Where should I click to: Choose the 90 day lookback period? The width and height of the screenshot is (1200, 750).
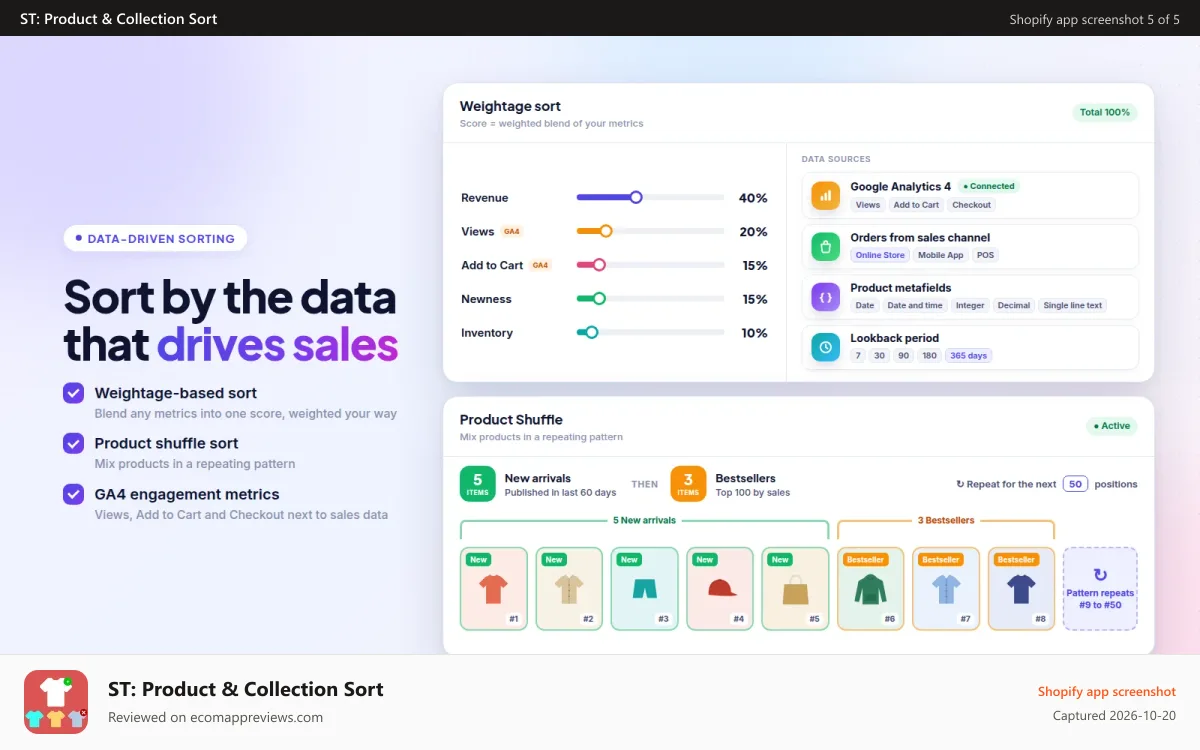click(x=904, y=356)
